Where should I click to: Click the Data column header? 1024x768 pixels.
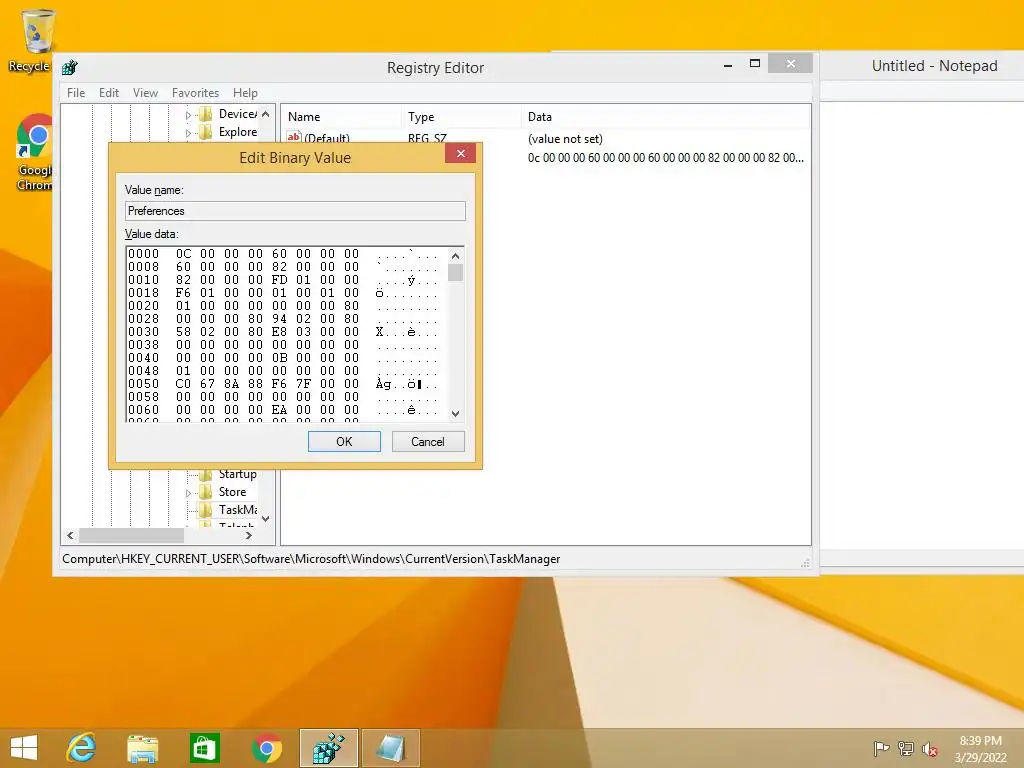click(665, 117)
